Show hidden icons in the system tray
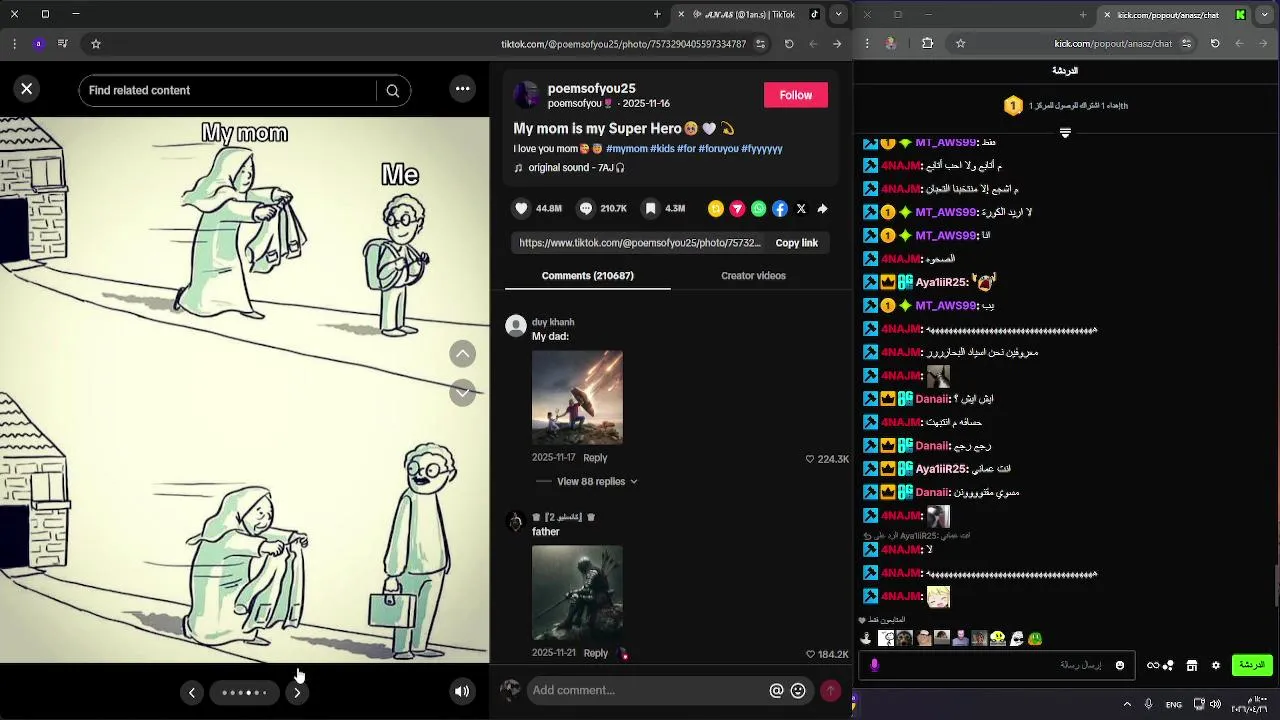The image size is (1280, 720). click(x=1127, y=705)
